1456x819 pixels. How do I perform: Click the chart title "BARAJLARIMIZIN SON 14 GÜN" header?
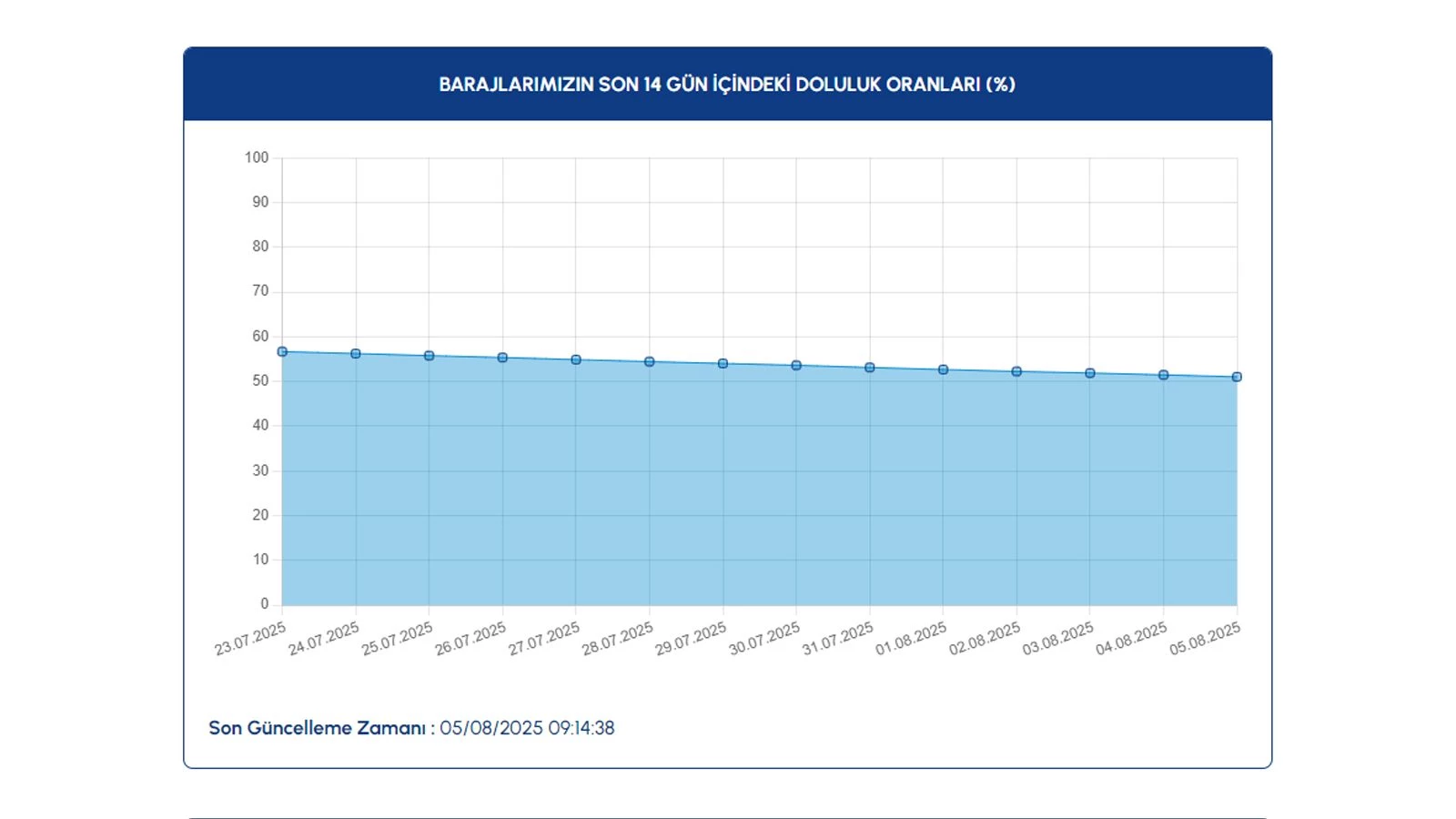[727, 85]
